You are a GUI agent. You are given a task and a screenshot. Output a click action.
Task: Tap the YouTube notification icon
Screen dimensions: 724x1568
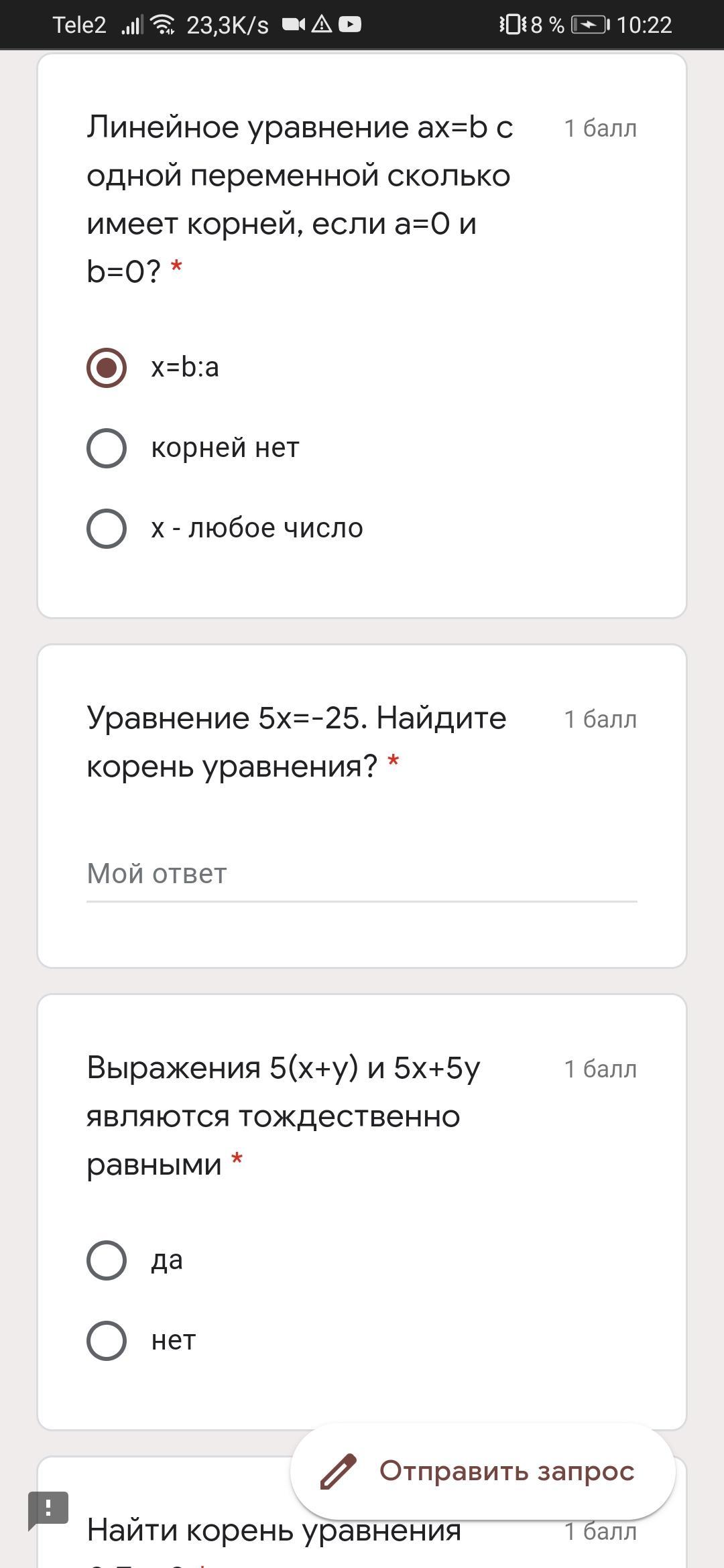tap(350, 25)
